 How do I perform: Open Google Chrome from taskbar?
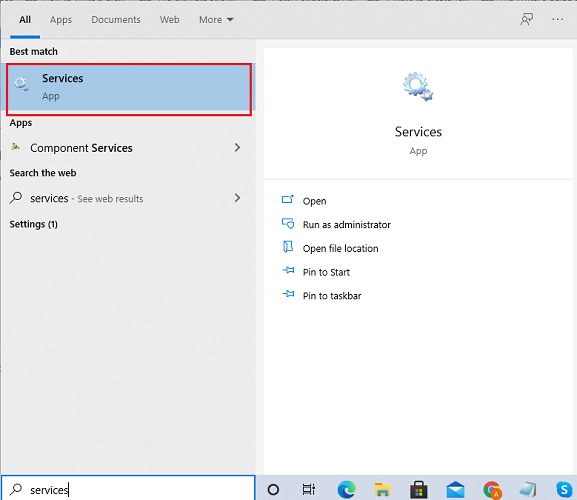[x=492, y=490]
